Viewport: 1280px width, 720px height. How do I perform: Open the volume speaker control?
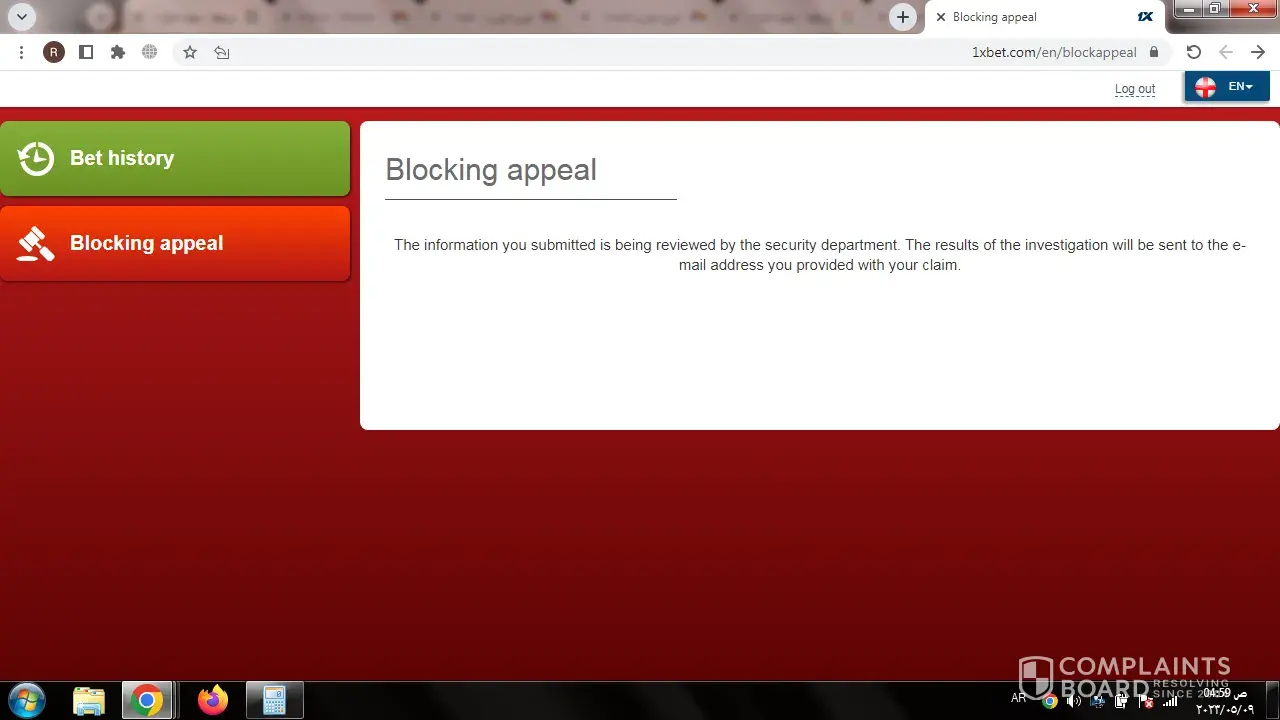tap(1074, 701)
